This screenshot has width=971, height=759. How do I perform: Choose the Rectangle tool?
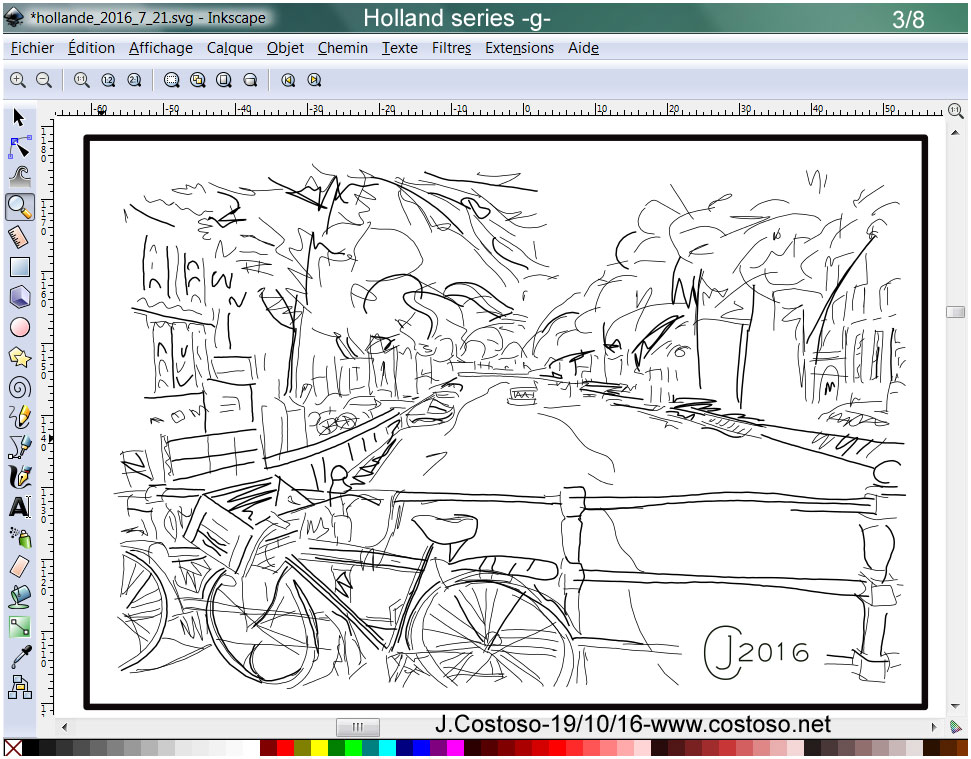(x=19, y=267)
